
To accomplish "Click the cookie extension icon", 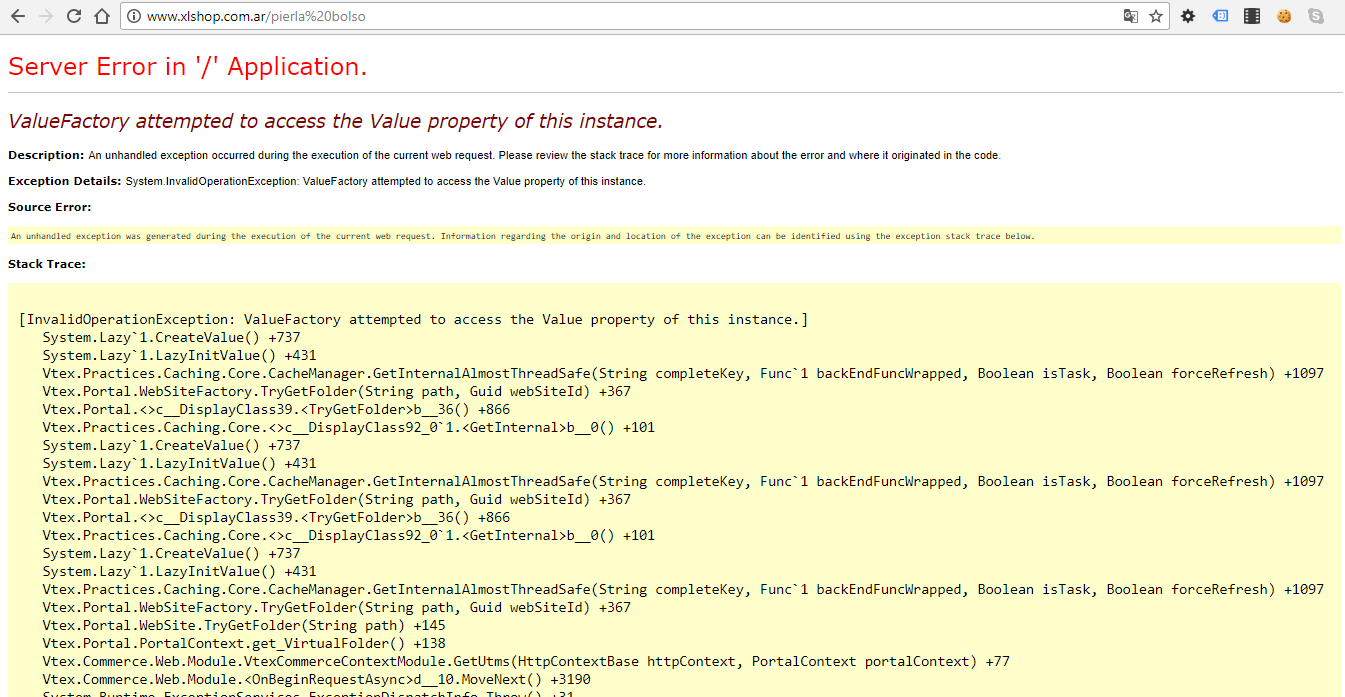I will coord(1284,16).
